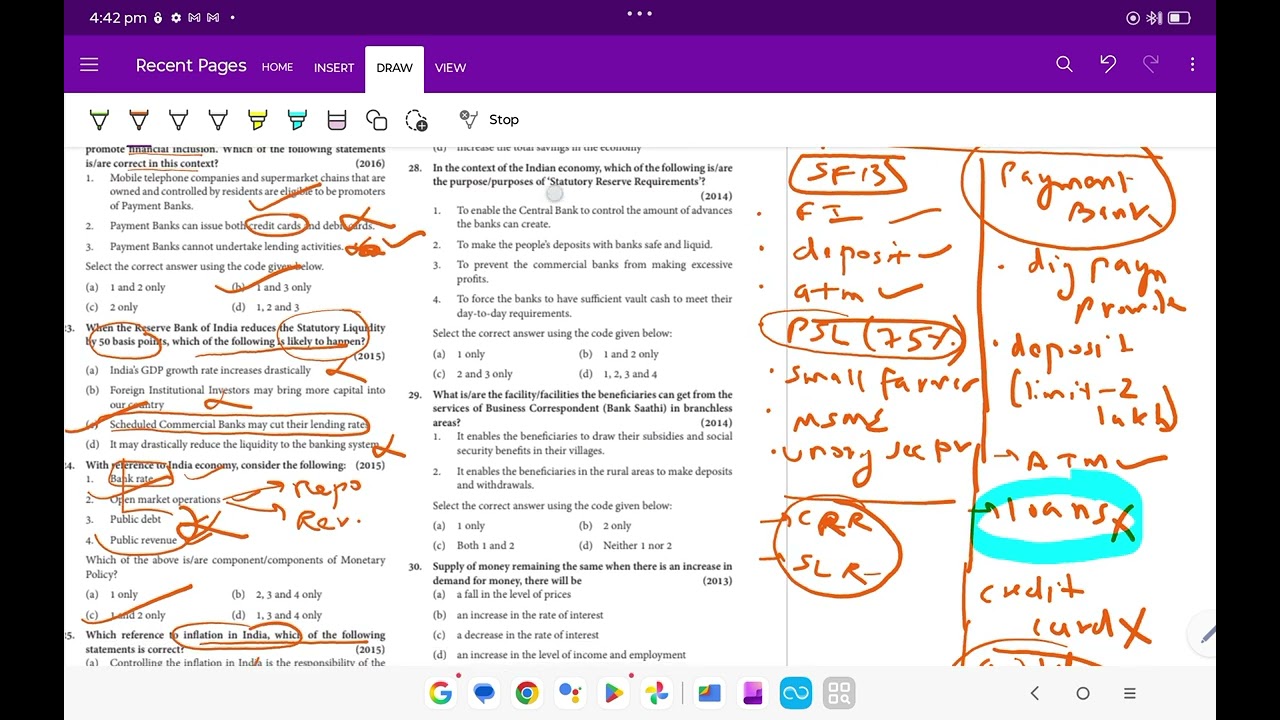Screen dimensions: 1280x720
Task: Open the three-dot overflow menu
Action: click(1192, 65)
